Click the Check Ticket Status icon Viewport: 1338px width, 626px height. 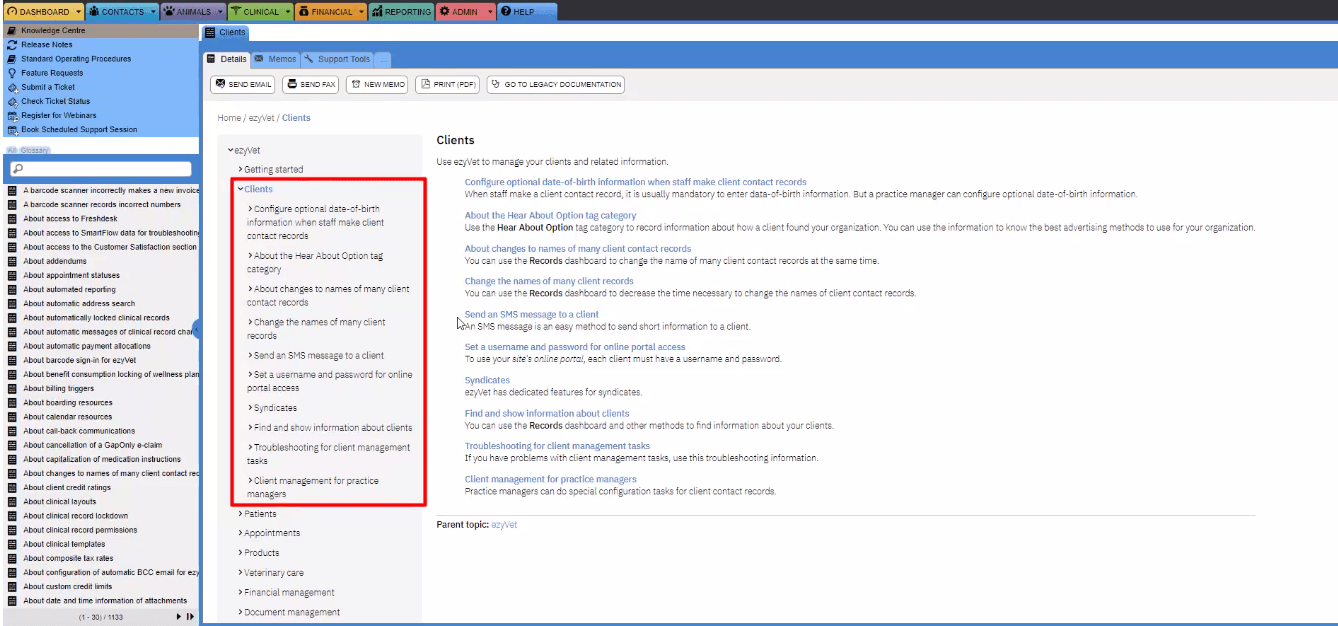tap(12, 101)
